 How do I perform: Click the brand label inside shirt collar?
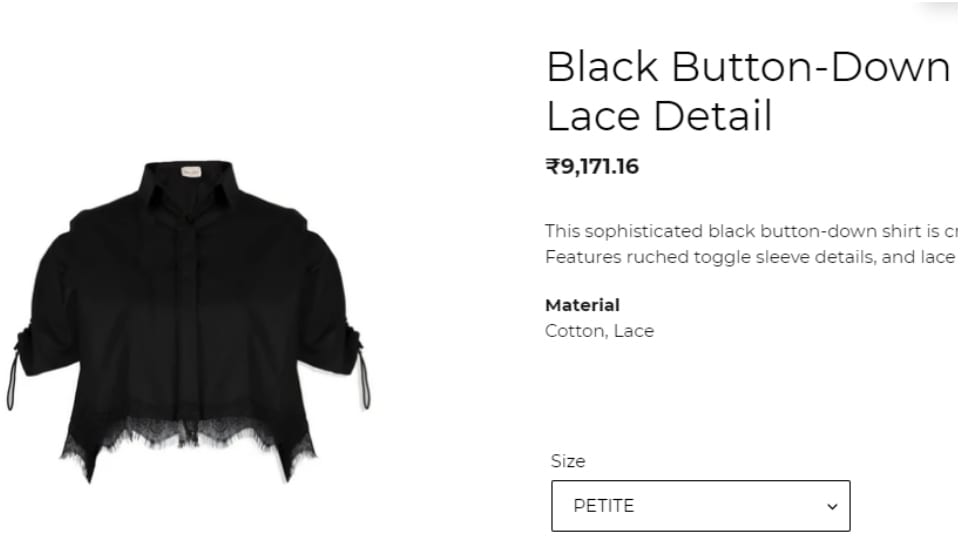190,172
